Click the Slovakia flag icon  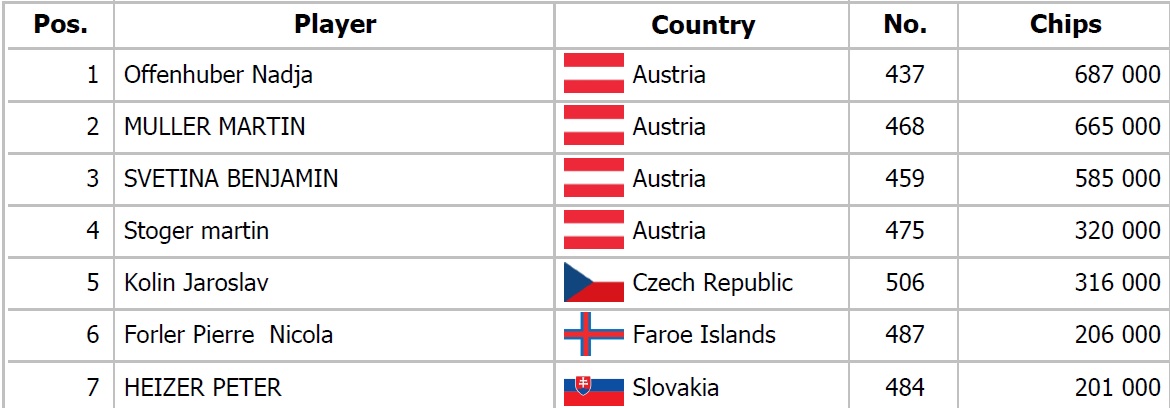coord(594,387)
